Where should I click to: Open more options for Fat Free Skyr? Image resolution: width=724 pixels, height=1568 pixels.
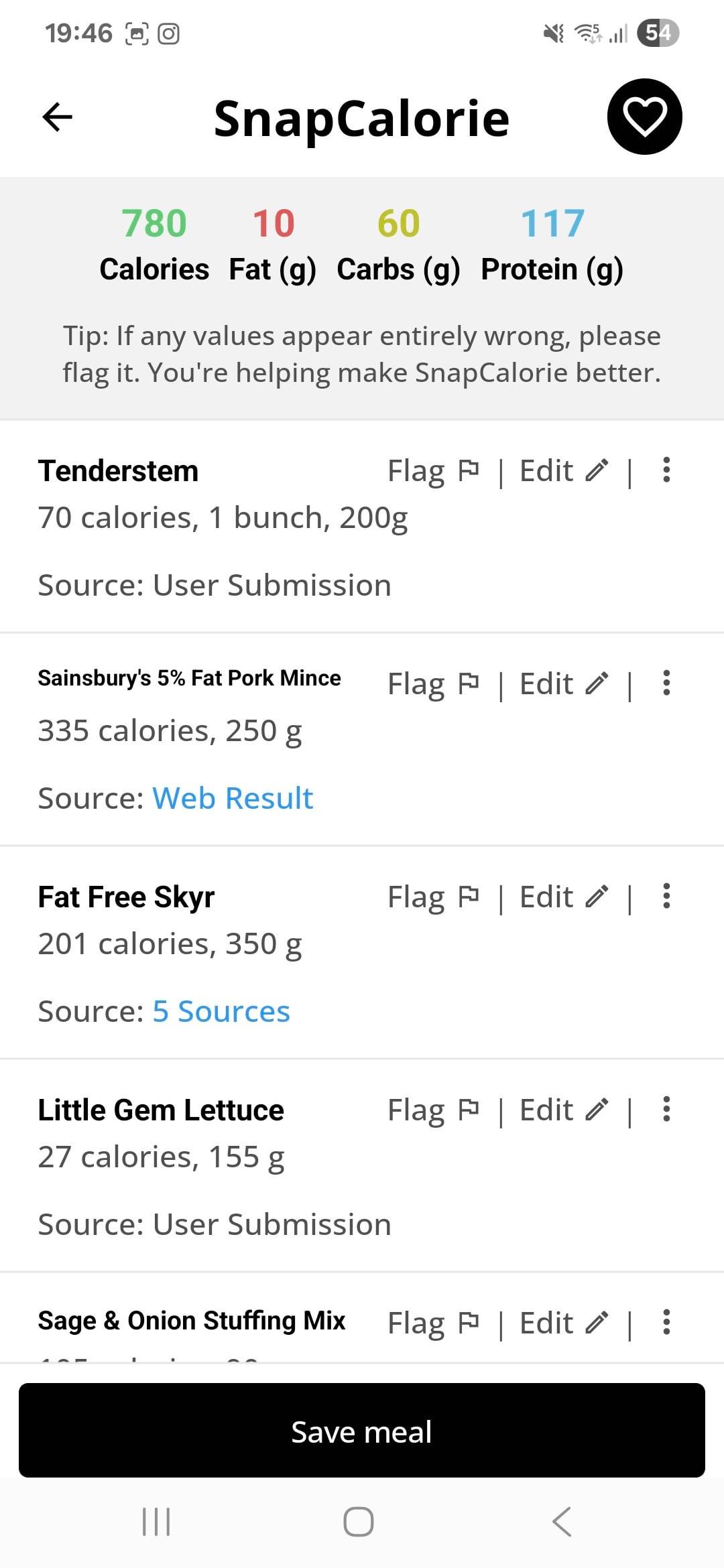point(666,897)
